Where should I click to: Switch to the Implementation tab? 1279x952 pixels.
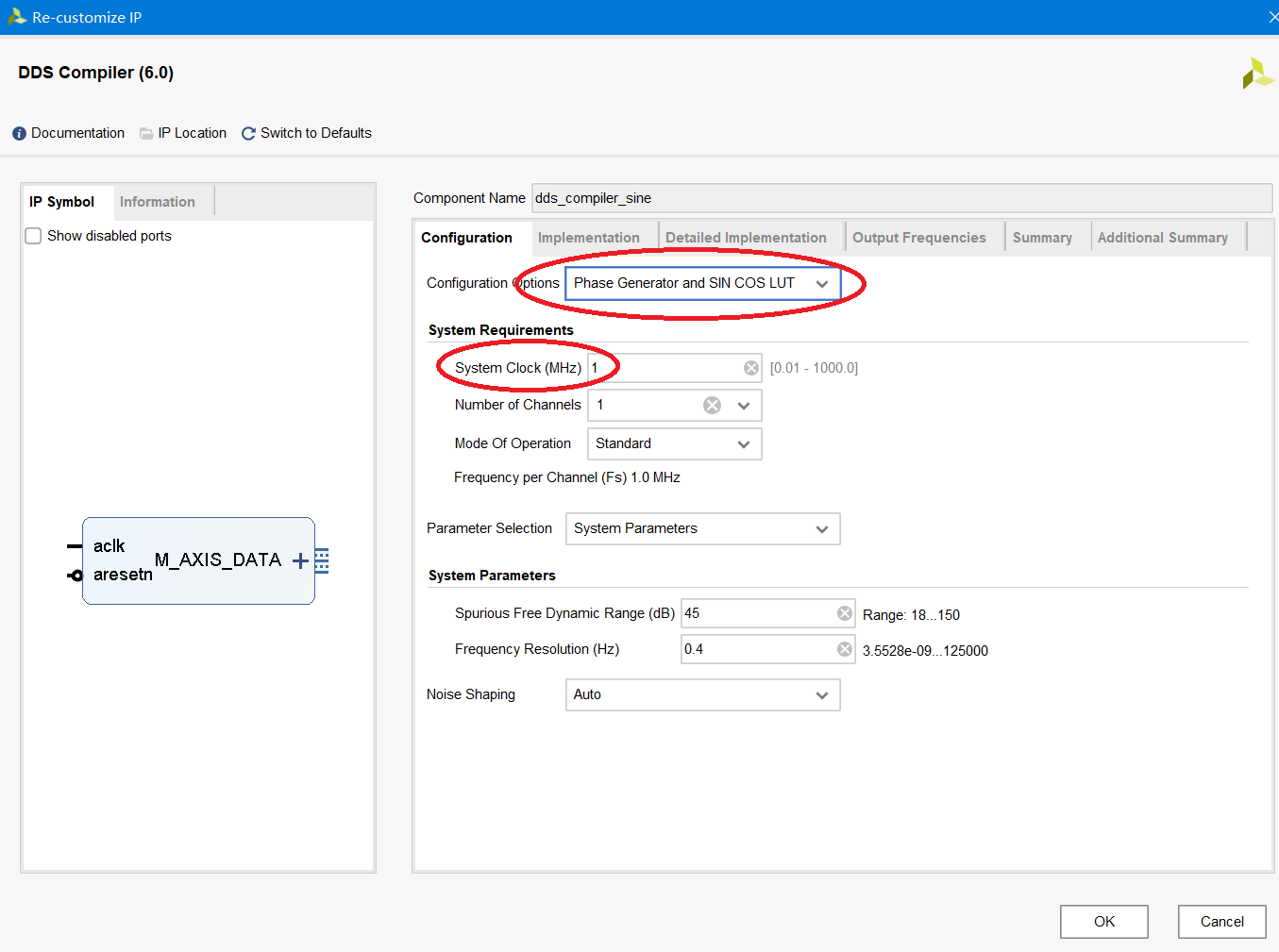[x=588, y=238]
